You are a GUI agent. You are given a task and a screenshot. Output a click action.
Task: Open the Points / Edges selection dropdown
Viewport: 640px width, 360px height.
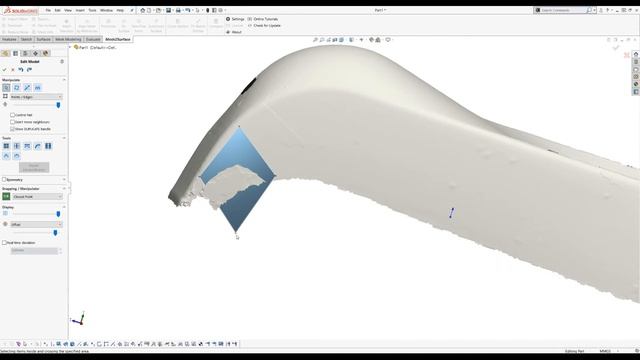[x=36, y=97]
